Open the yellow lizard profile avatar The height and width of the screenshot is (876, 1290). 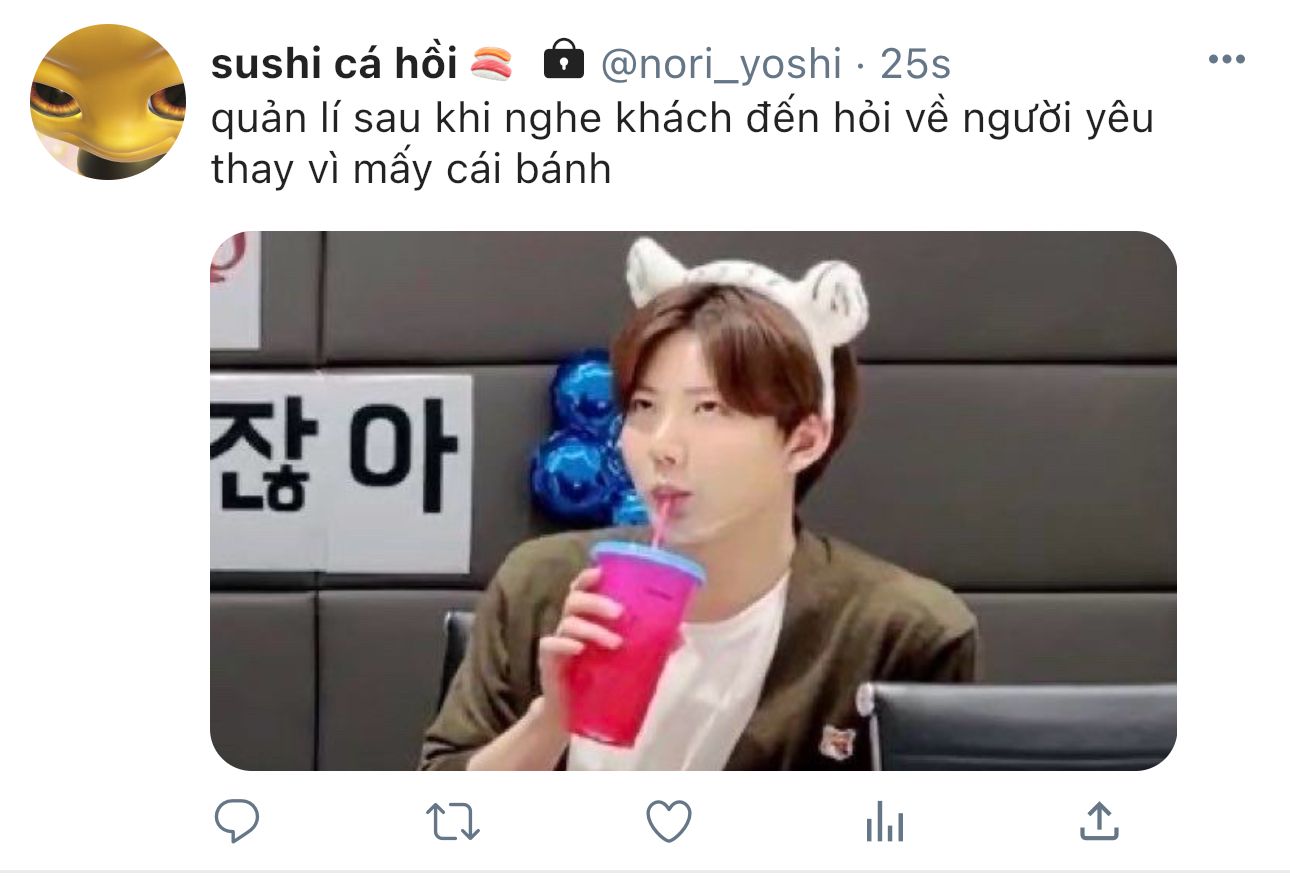coord(108,102)
